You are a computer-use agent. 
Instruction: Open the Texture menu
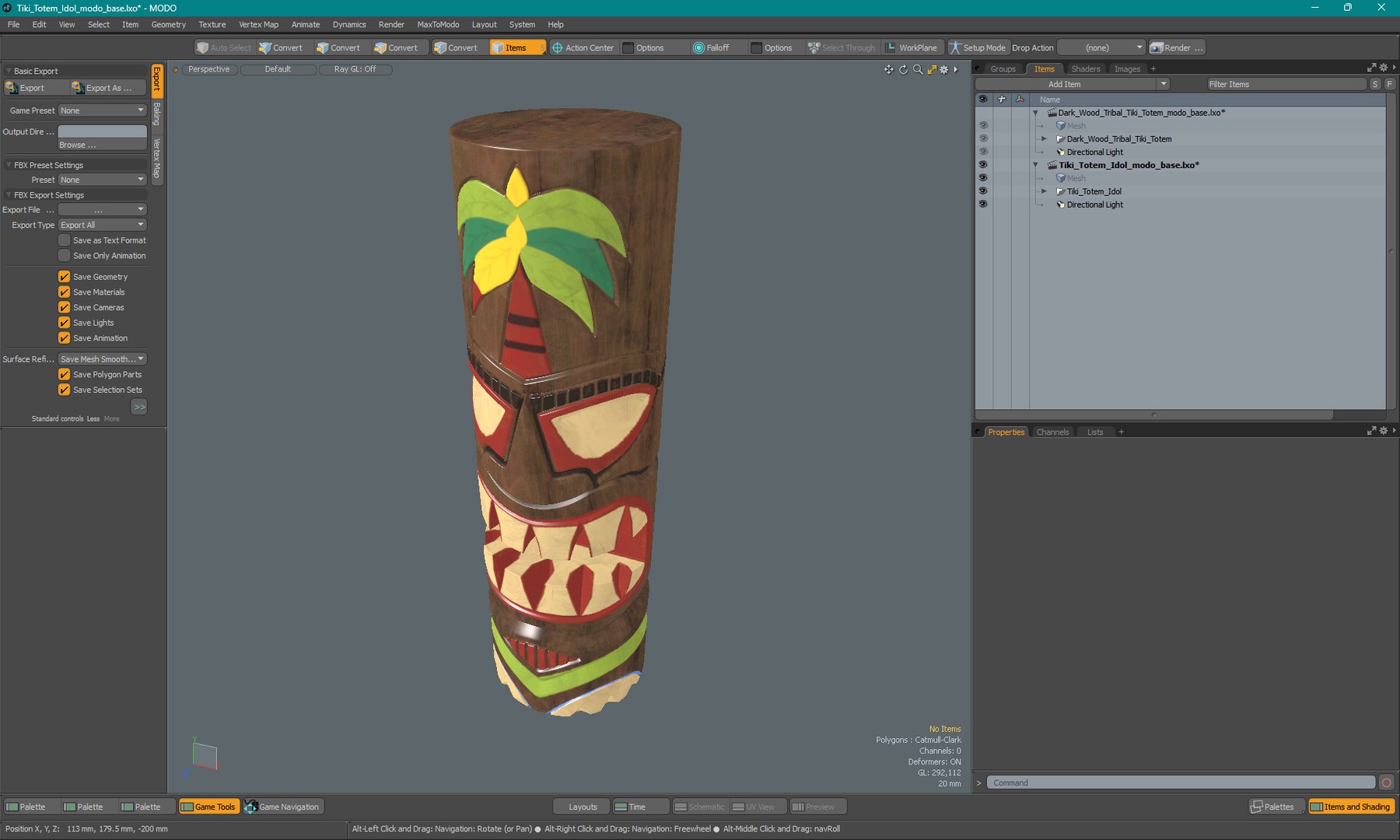(212, 24)
